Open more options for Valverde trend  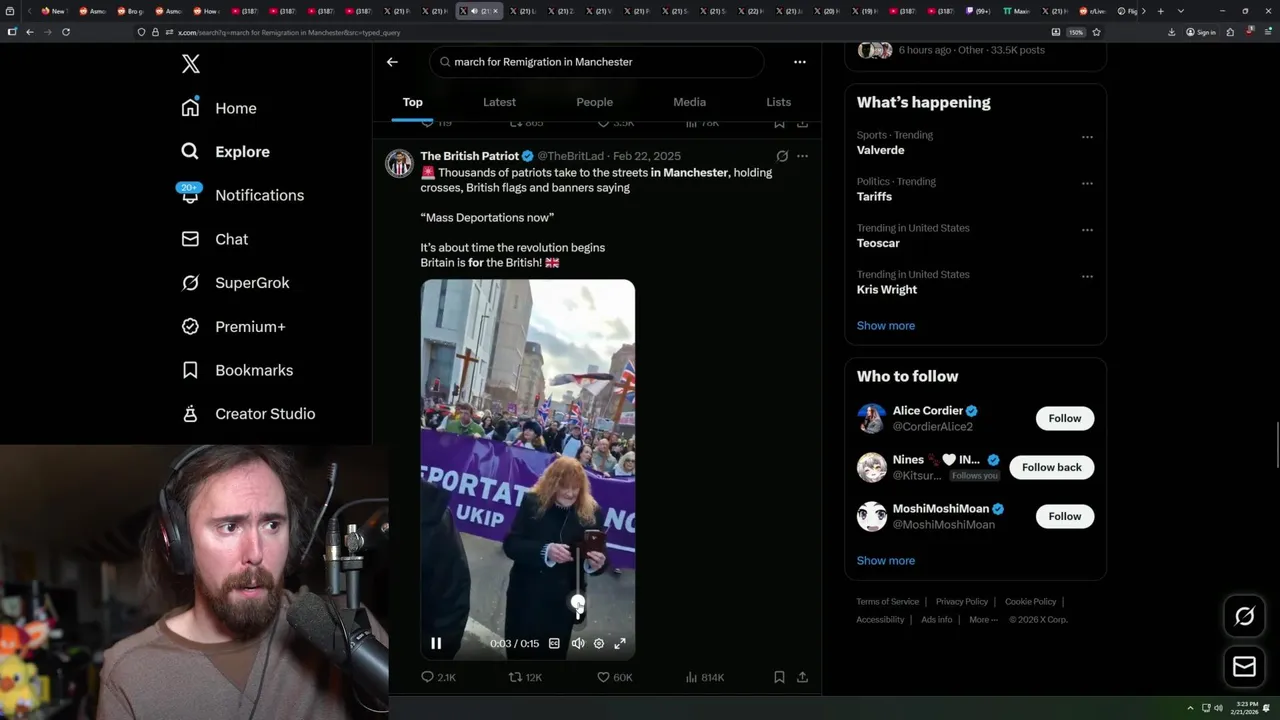point(1087,137)
